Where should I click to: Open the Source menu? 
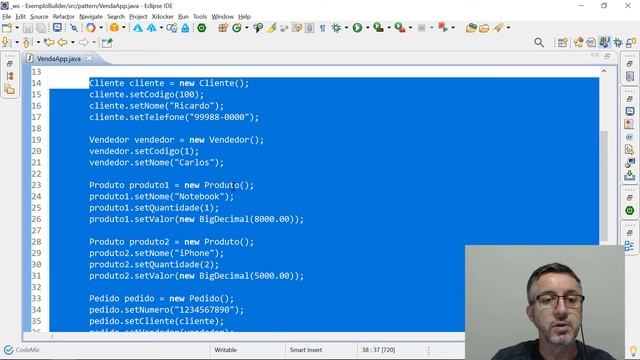(x=39, y=16)
